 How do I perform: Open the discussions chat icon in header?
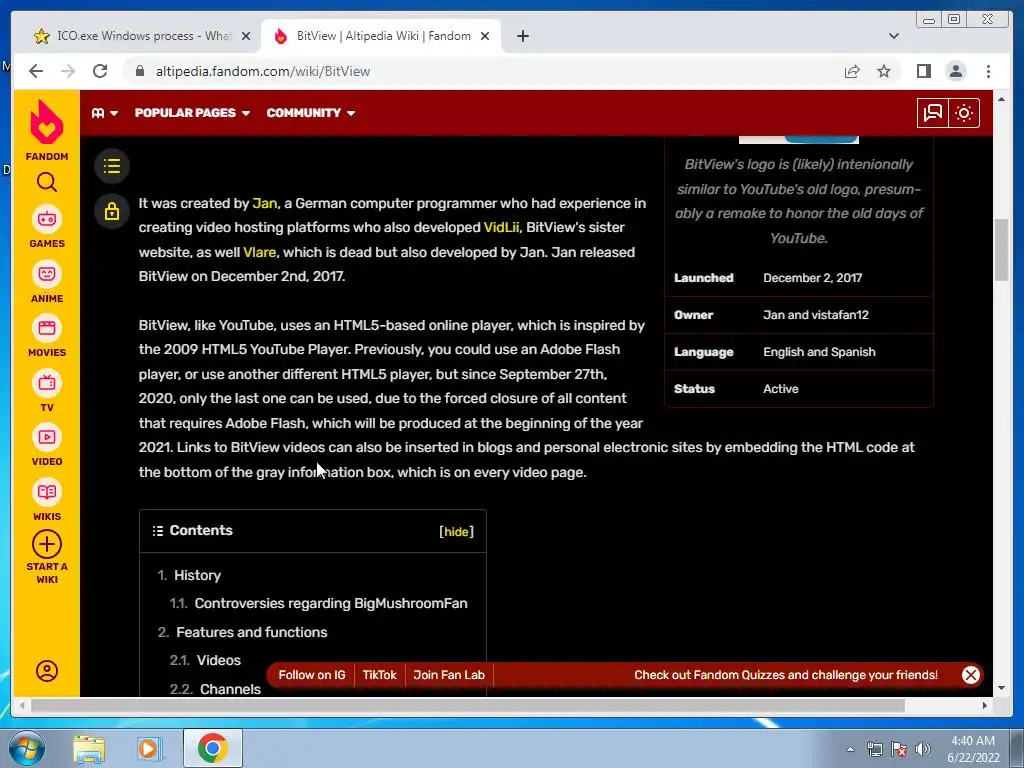pyautogui.click(x=933, y=113)
